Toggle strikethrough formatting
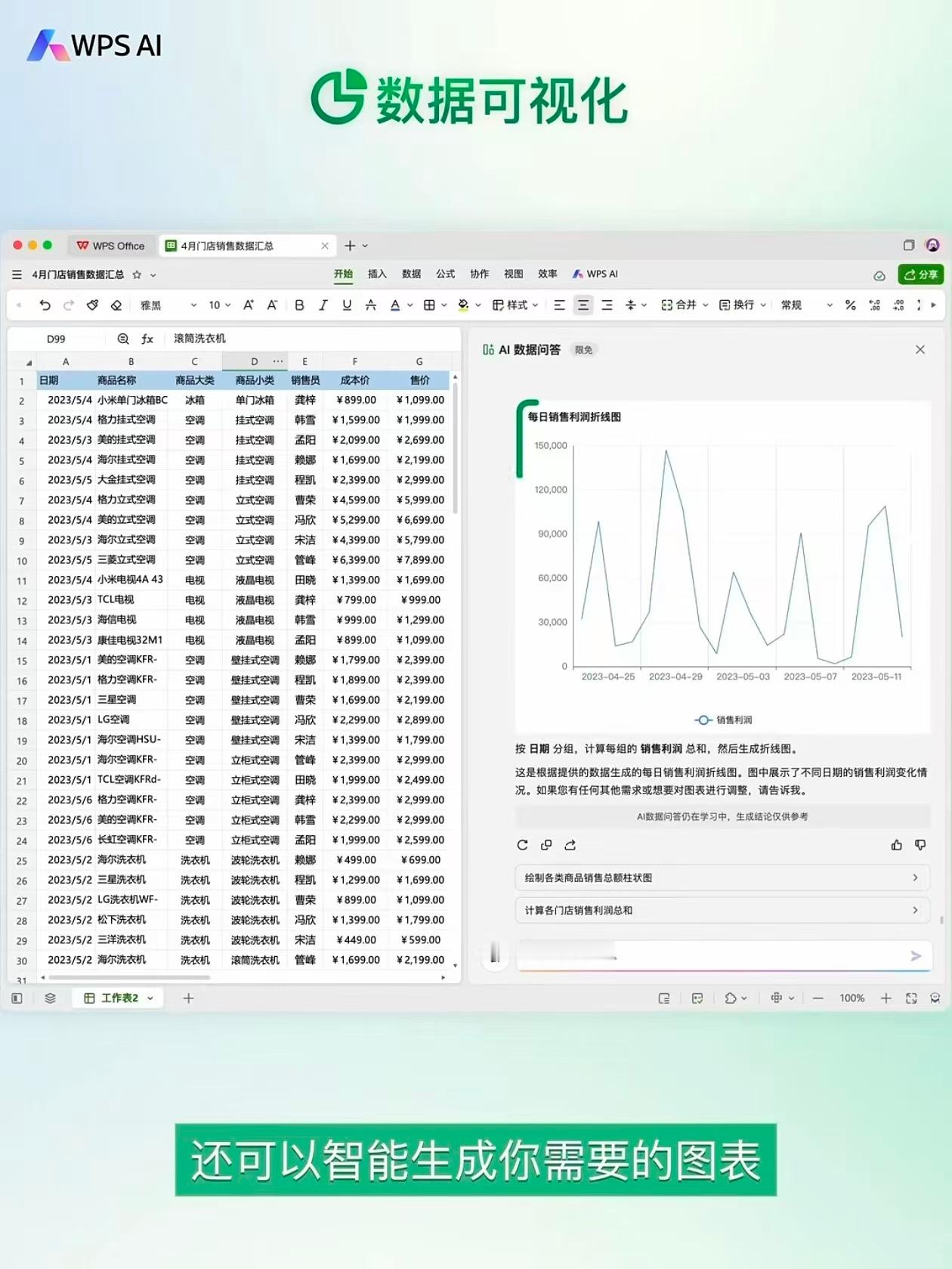 pos(370,305)
